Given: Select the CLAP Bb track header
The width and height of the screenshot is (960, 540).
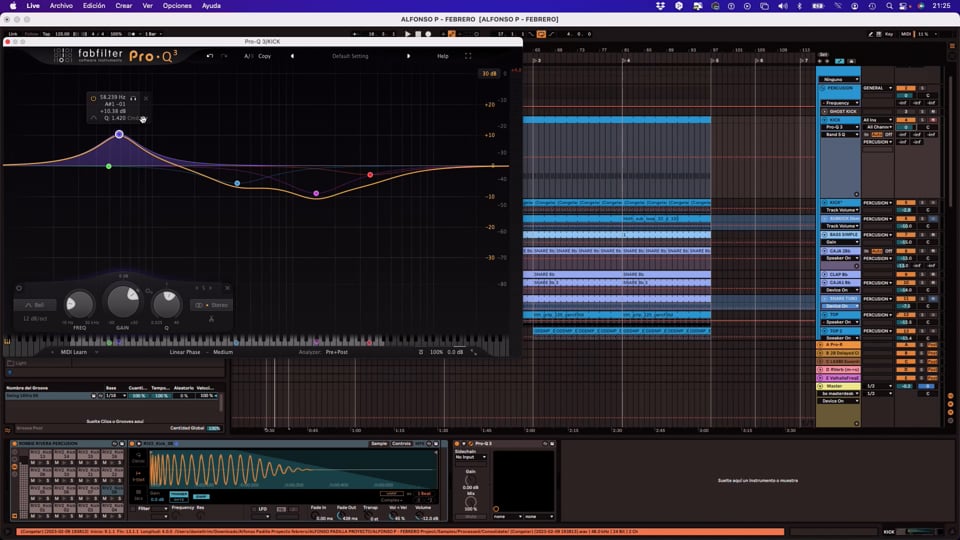Looking at the screenshot, I should click(839, 274).
